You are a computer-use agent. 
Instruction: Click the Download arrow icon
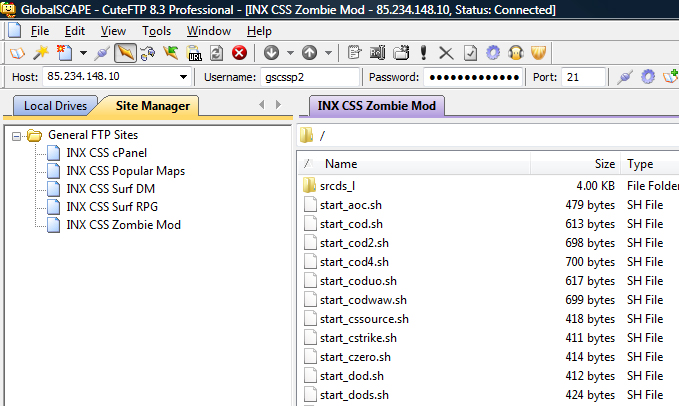[x=272, y=53]
